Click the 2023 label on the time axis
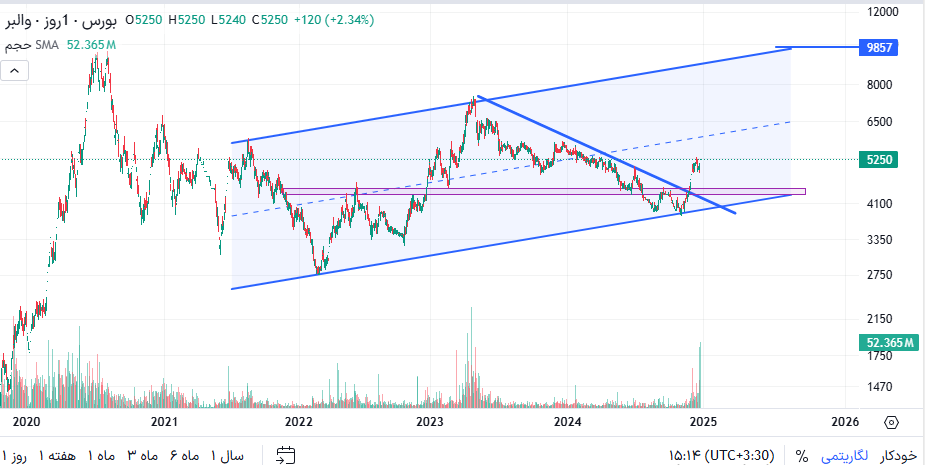 coord(430,422)
